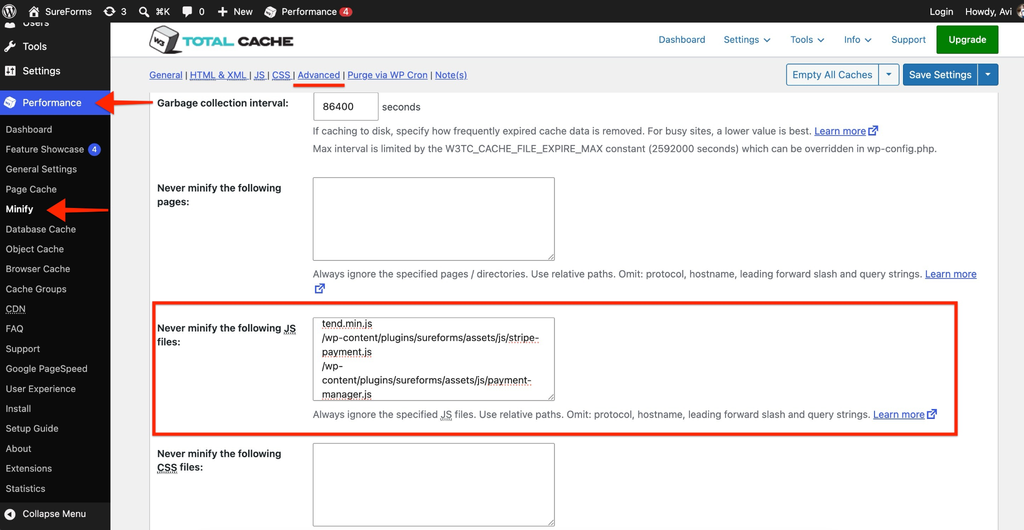The image size is (1024, 530).
Task: Open Setup Guide submenu item
Action: pos(32,429)
